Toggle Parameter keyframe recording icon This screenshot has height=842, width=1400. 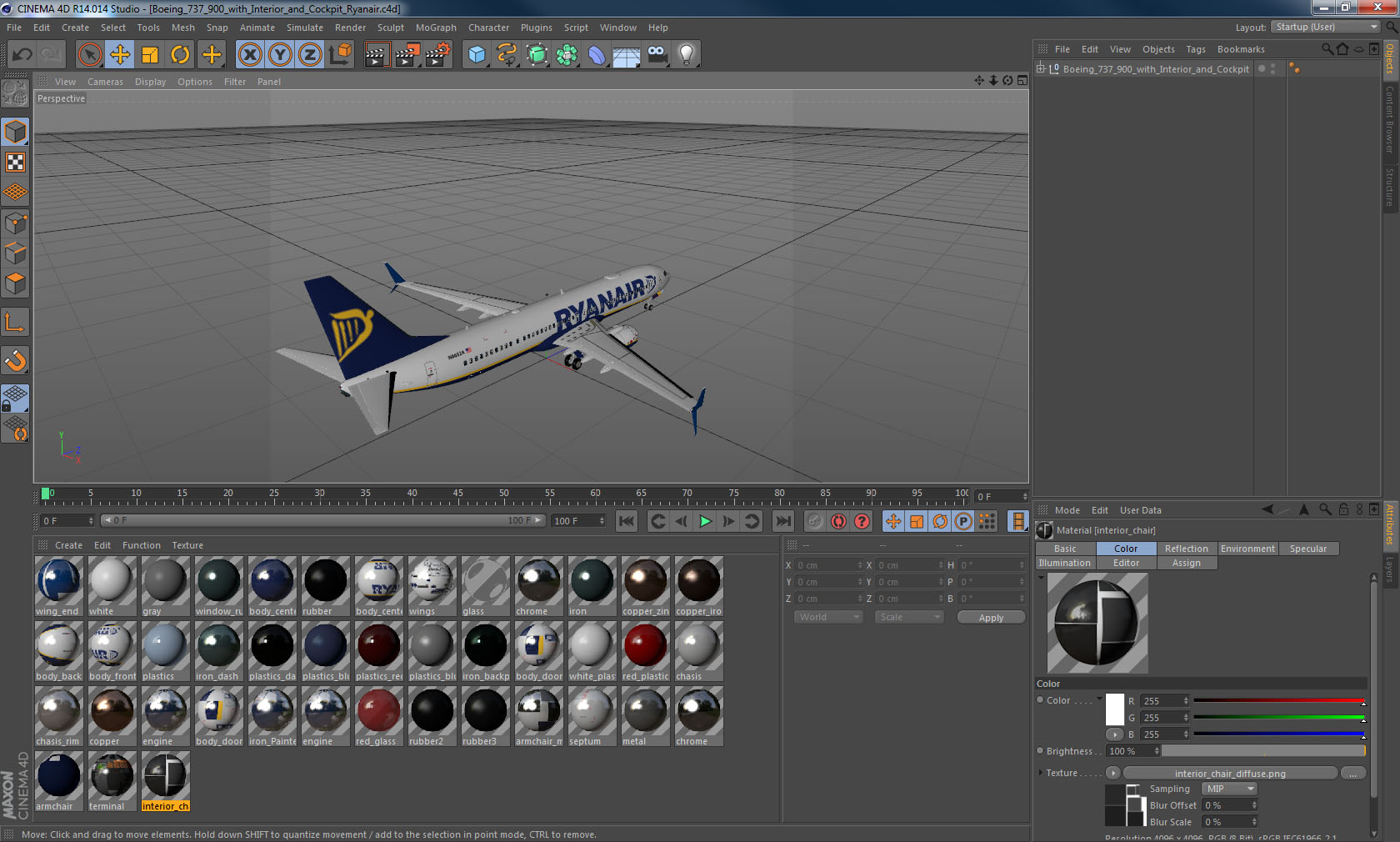coord(963,521)
